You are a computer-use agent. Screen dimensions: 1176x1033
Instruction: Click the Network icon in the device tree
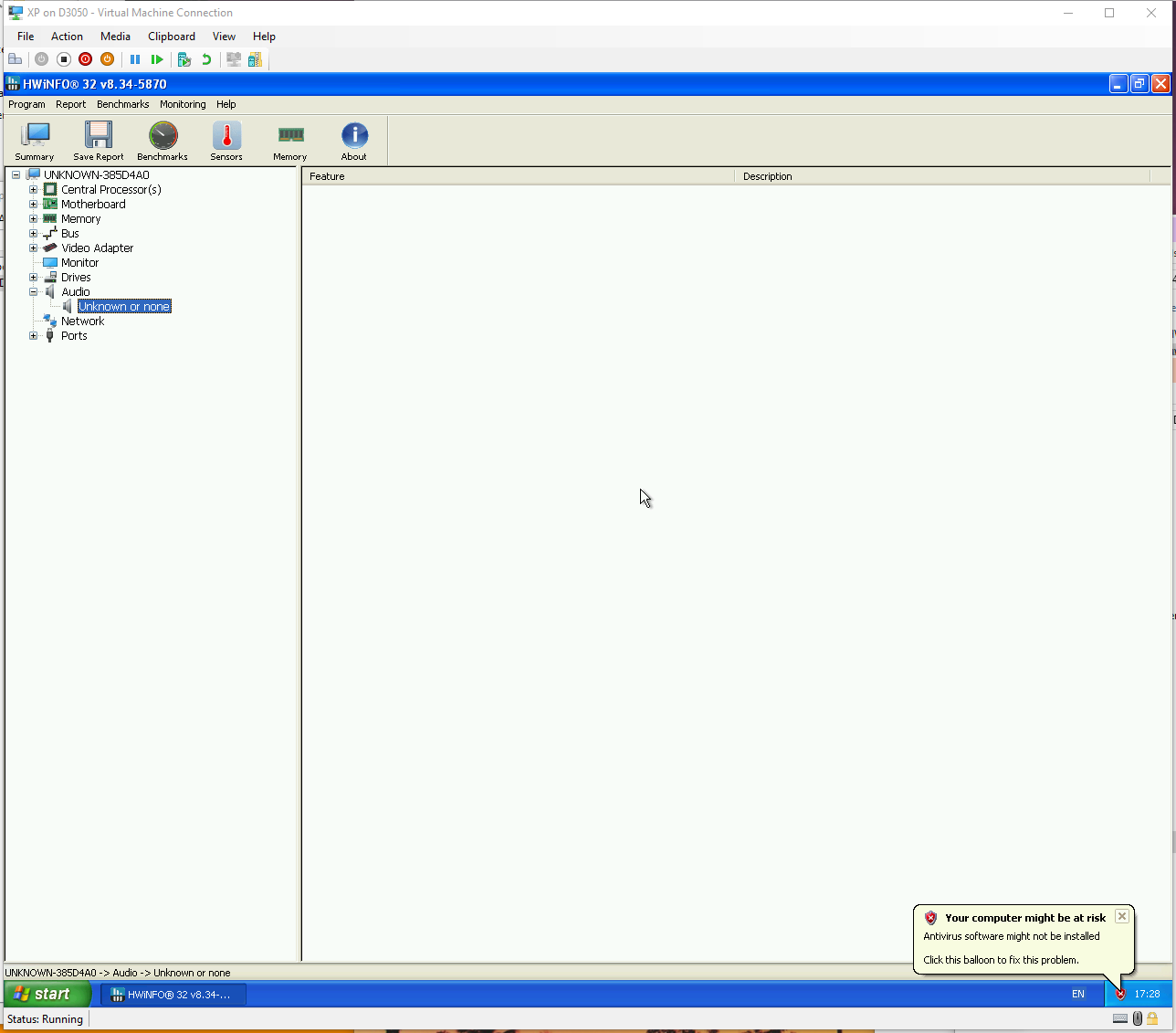pyautogui.click(x=50, y=321)
